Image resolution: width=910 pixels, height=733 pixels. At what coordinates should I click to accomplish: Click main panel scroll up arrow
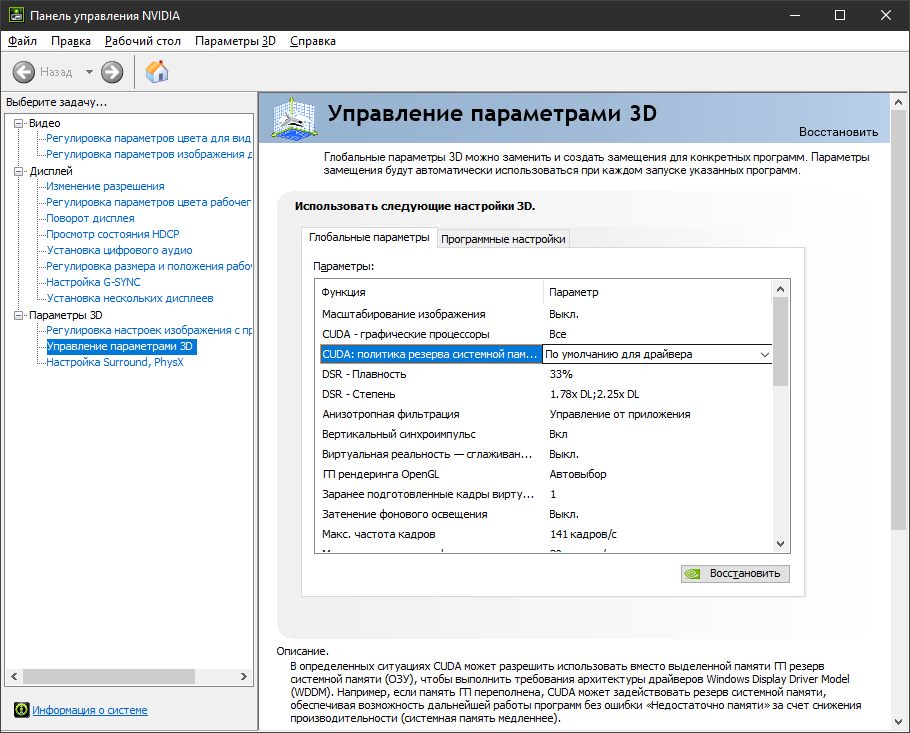(x=898, y=102)
